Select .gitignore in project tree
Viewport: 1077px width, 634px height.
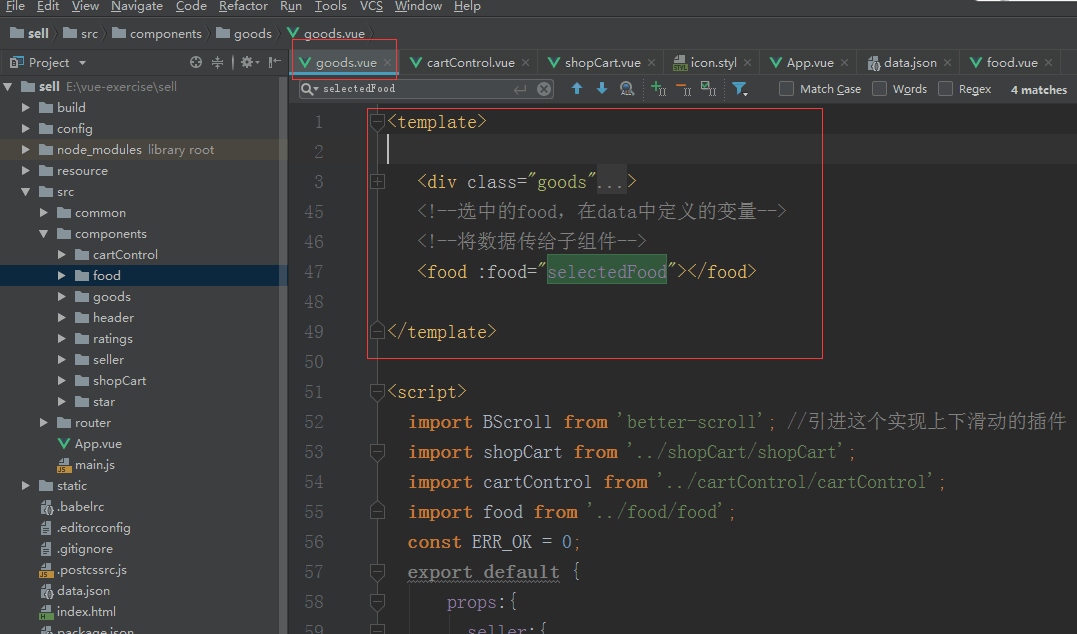[77, 549]
